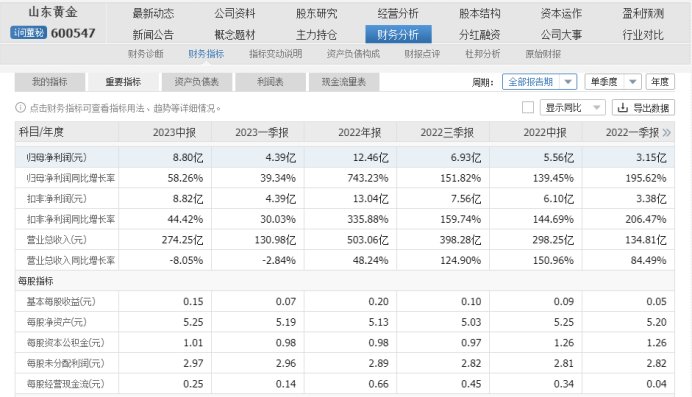Click the 2022三季报 column header
The height and width of the screenshot is (397, 692).
point(447,132)
